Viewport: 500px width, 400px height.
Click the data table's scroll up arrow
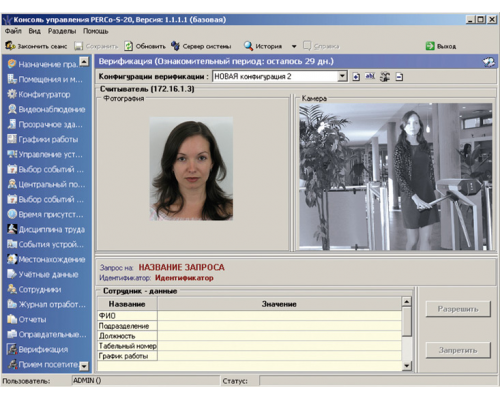pyautogui.click(x=407, y=302)
